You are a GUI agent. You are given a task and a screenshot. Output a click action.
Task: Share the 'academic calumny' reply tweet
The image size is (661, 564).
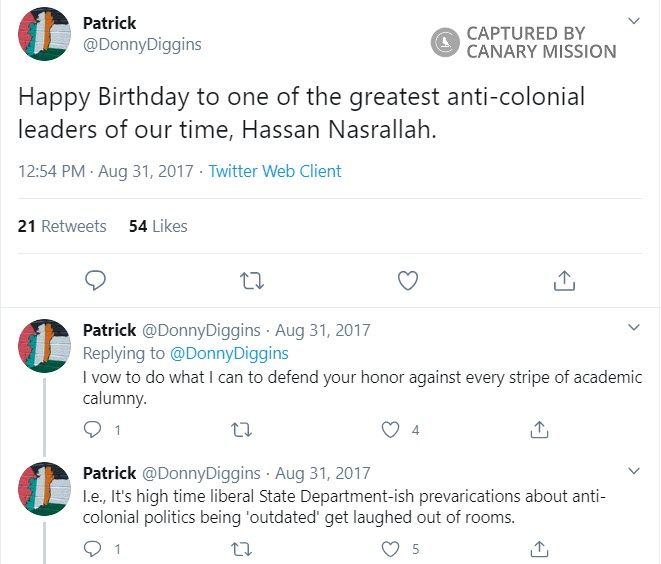pyautogui.click(x=539, y=430)
